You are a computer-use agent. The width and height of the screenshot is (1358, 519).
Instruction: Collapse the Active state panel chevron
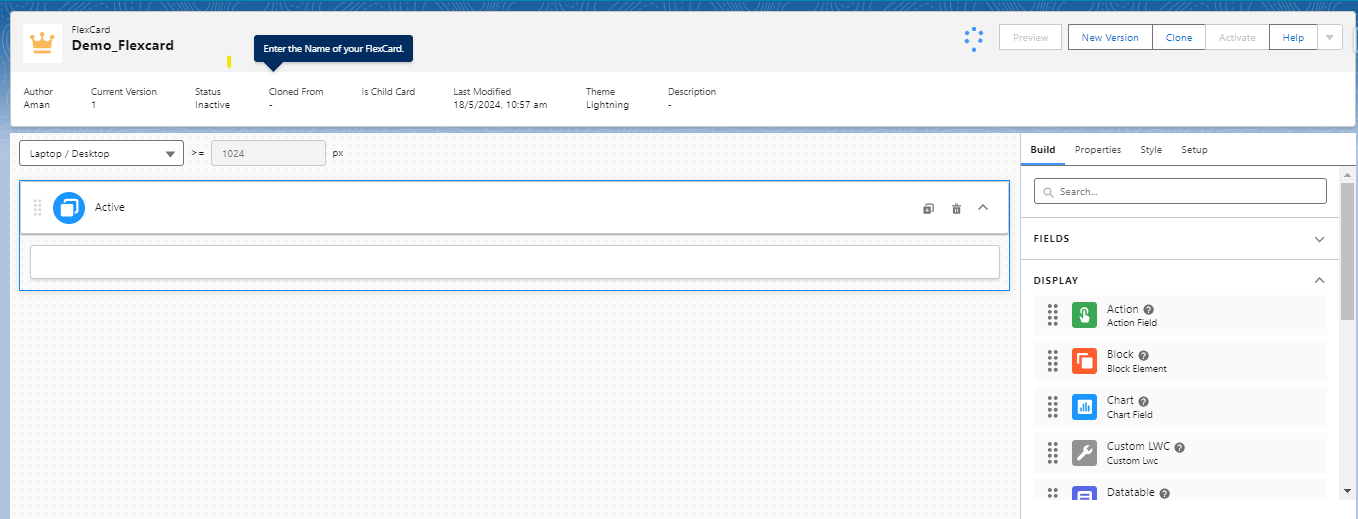(x=983, y=208)
